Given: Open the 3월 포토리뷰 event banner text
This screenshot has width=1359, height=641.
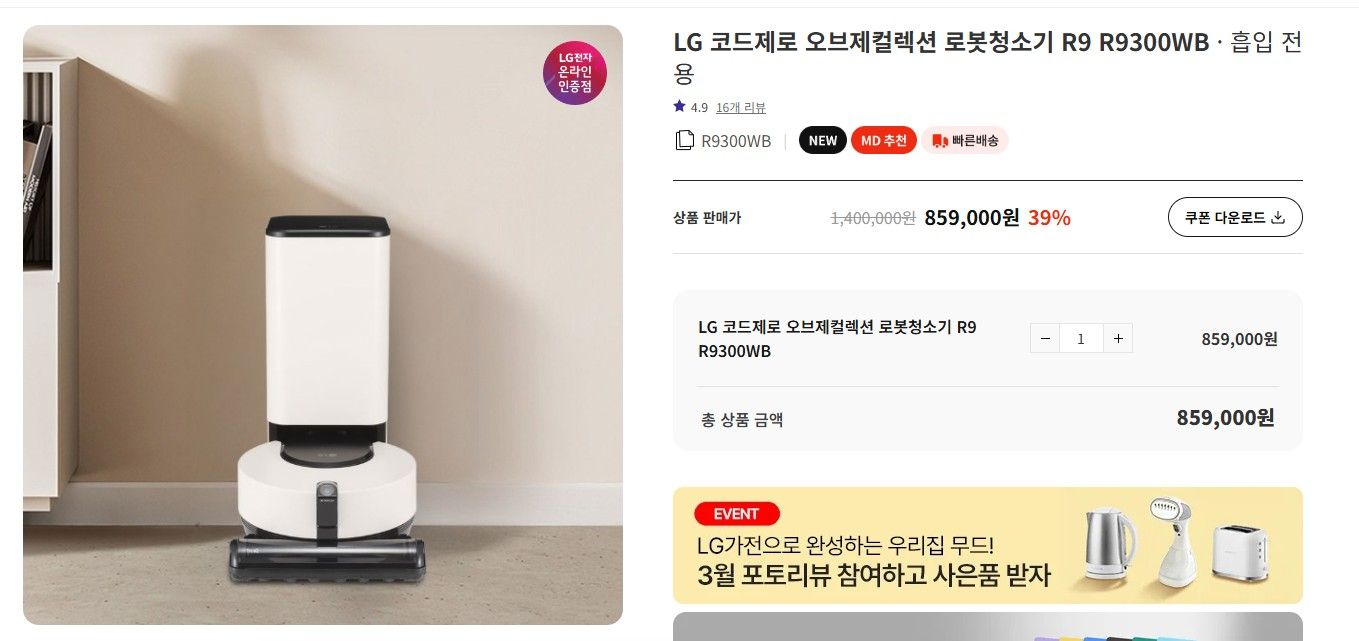Looking at the screenshot, I should pos(874,577).
